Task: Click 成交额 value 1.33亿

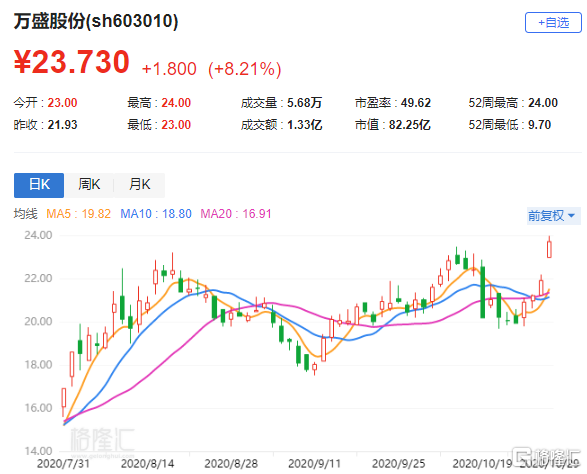Action: [304, 125]
